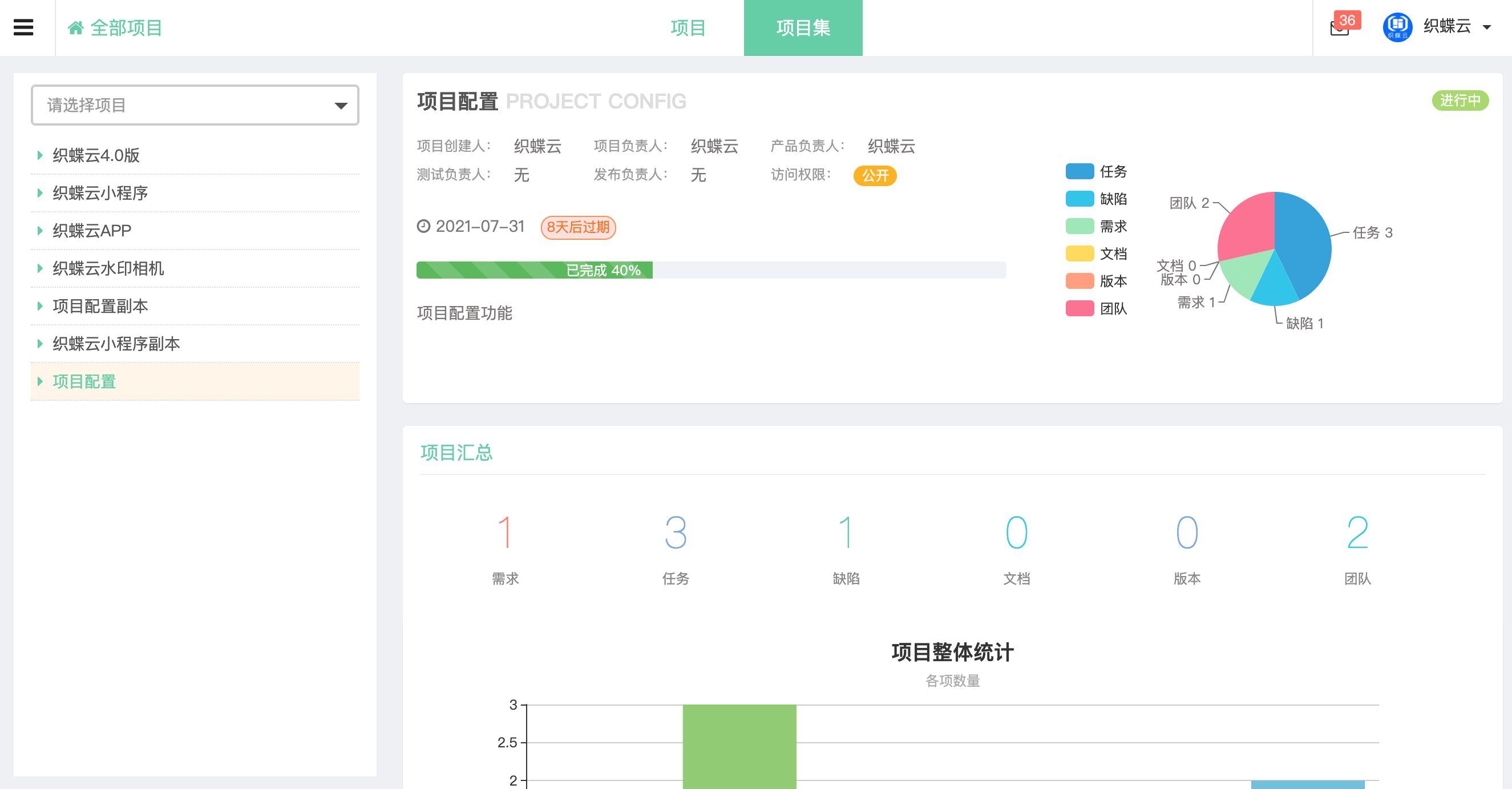Click the 缺陷 count 1 in summary
Image resolution: width=1512 pixels, height=789 pixels.
coord(846,532)
